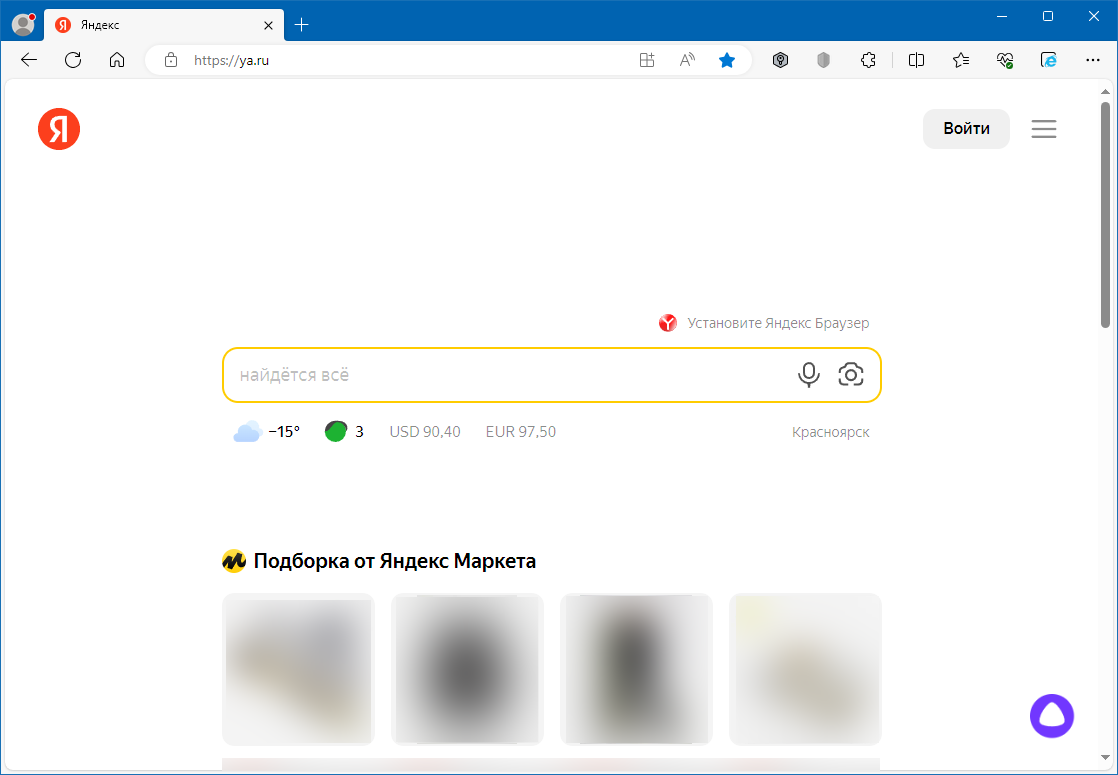Open the EUR 97,50 exchange rate
The image size is (1118, 775).
[520, 431]
